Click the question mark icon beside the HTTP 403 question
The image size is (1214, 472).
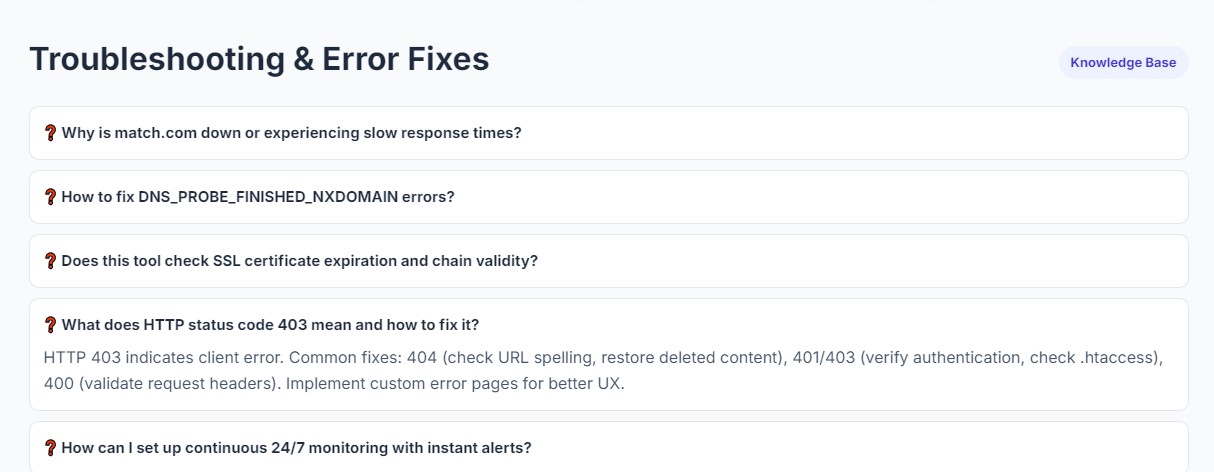[x=50, y=325]
